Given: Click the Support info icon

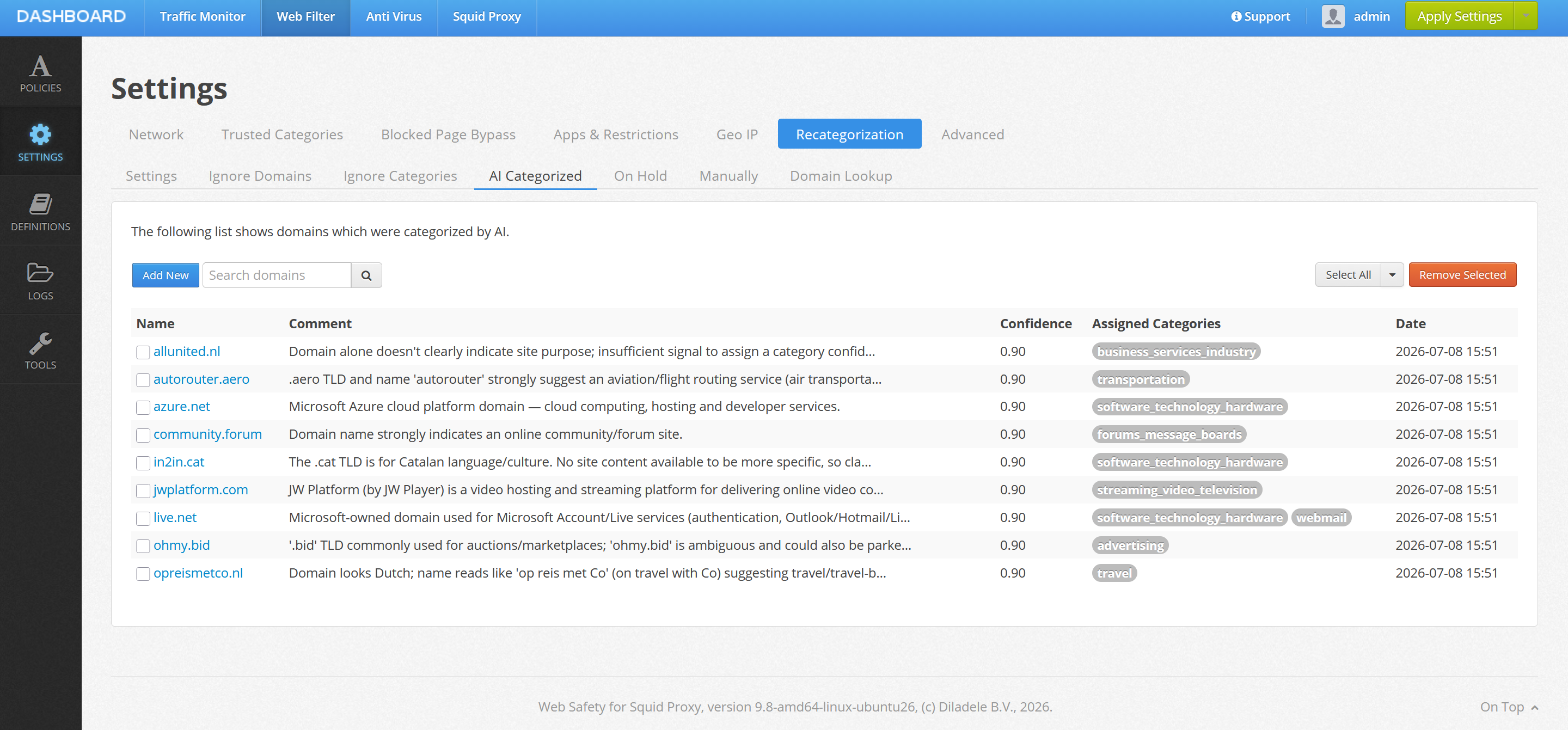Looking at the screenshot, I should pyautogui.click(x=1236, y=16).
